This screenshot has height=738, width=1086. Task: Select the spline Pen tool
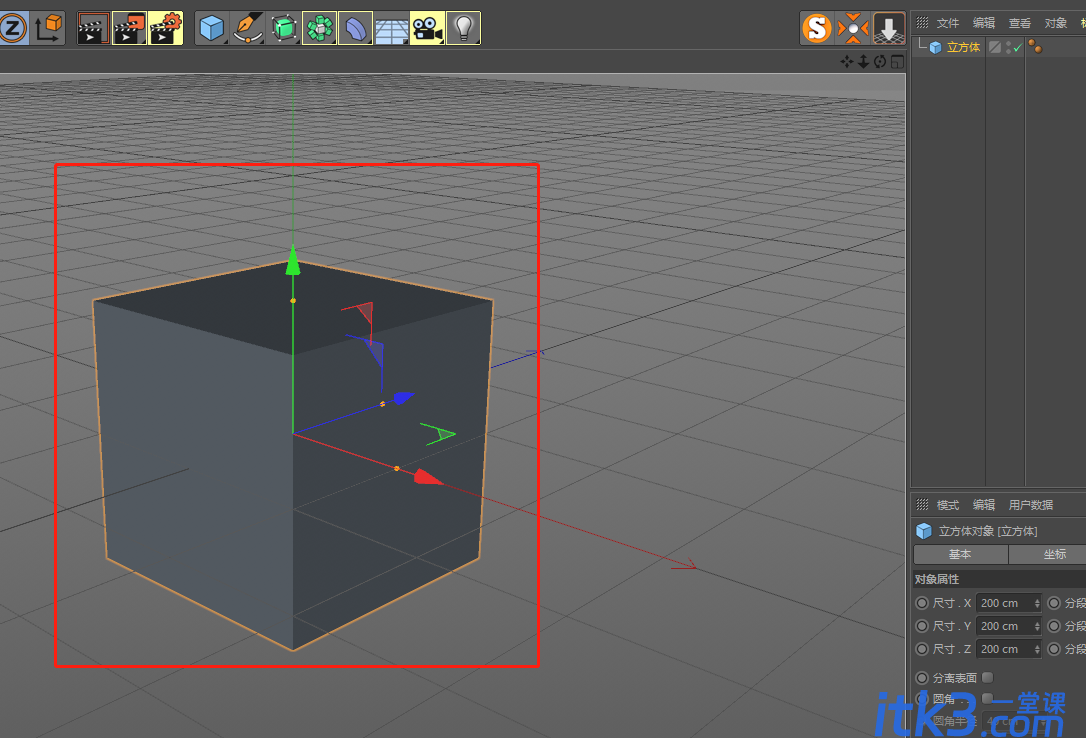[x=248, y=28]
